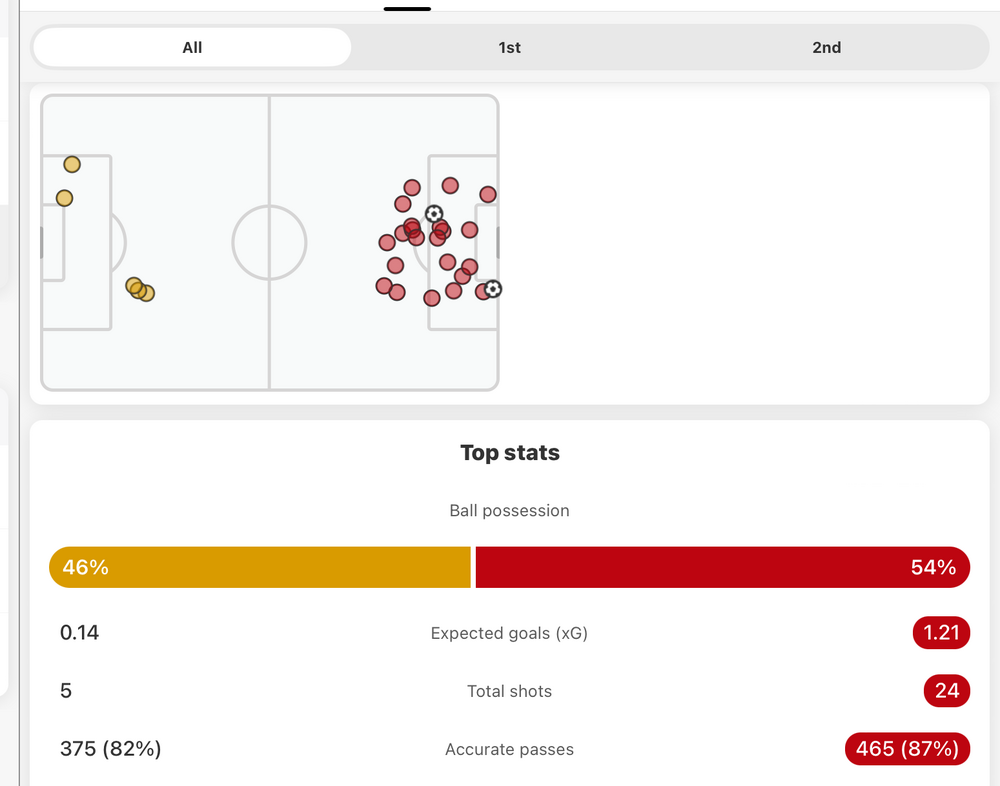Select the goal ball icon beside the right goal line
This screenshot has width=1000, height=786.
[493, 289]
